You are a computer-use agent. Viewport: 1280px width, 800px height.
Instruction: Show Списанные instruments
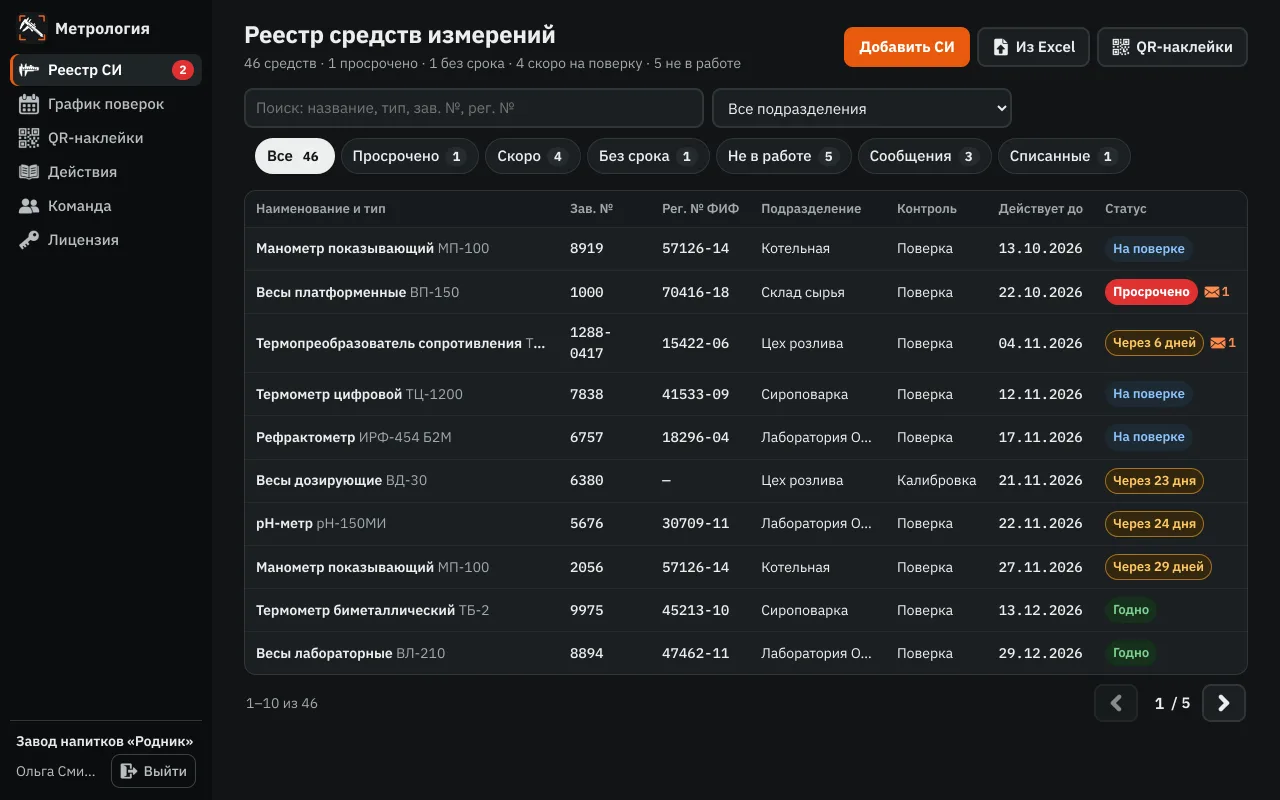(x=1064, y=156)
